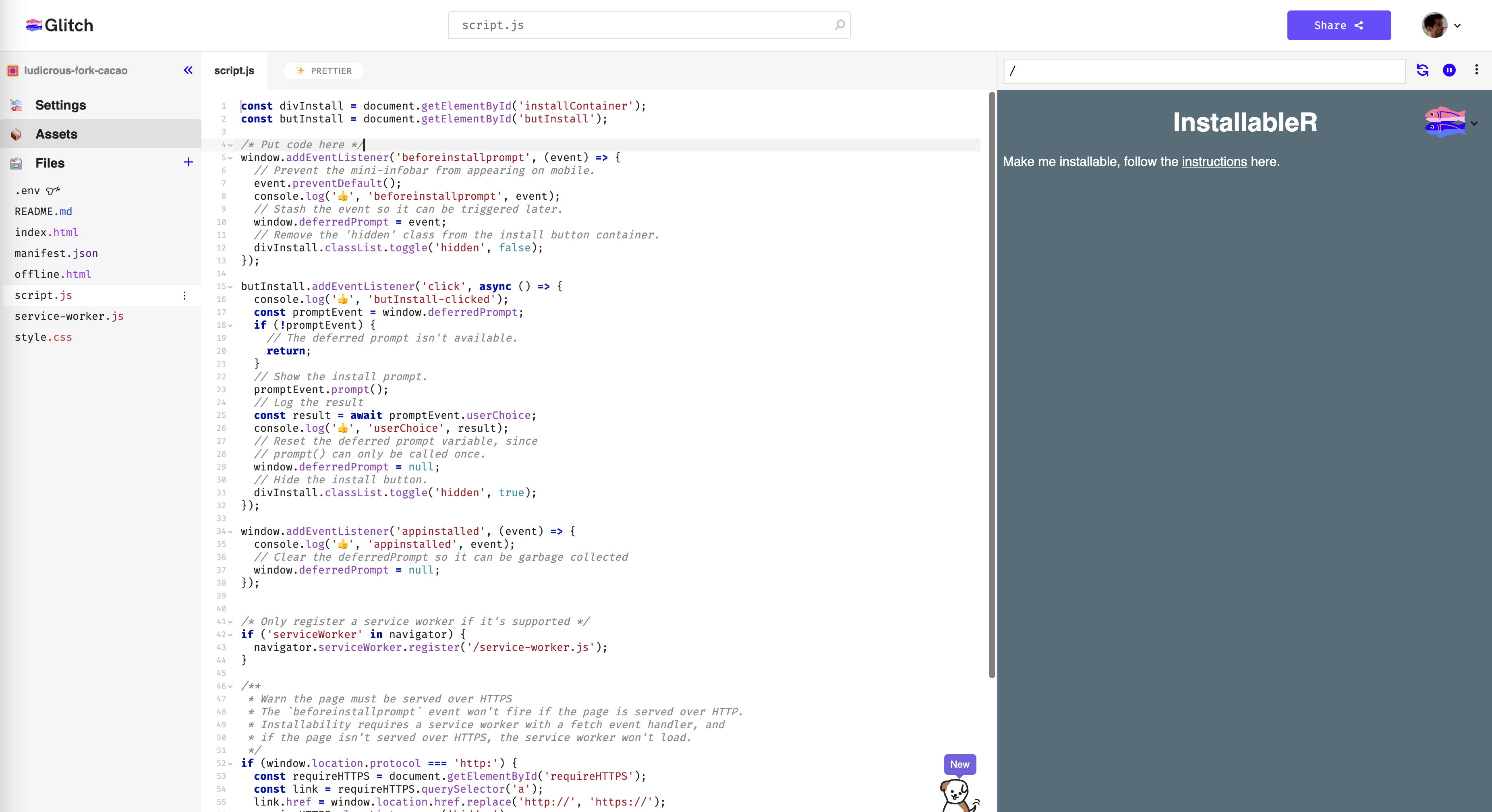Expand the account dropdown chevron
The width and height of the screenshot is (1492, 812).
point(1458,25)
